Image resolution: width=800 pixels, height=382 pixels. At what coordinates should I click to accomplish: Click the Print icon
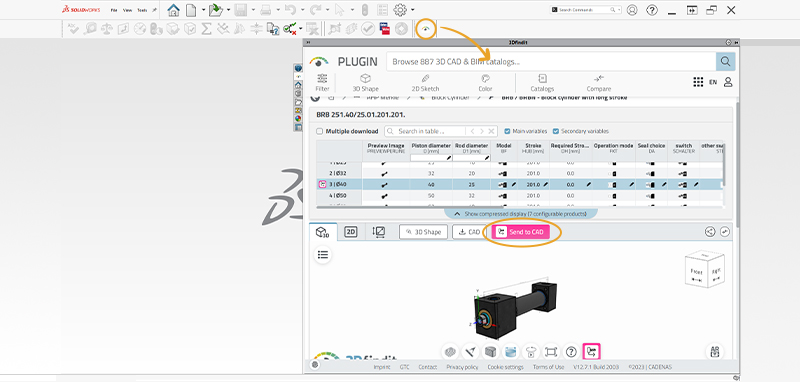click(x=265, y=10)
